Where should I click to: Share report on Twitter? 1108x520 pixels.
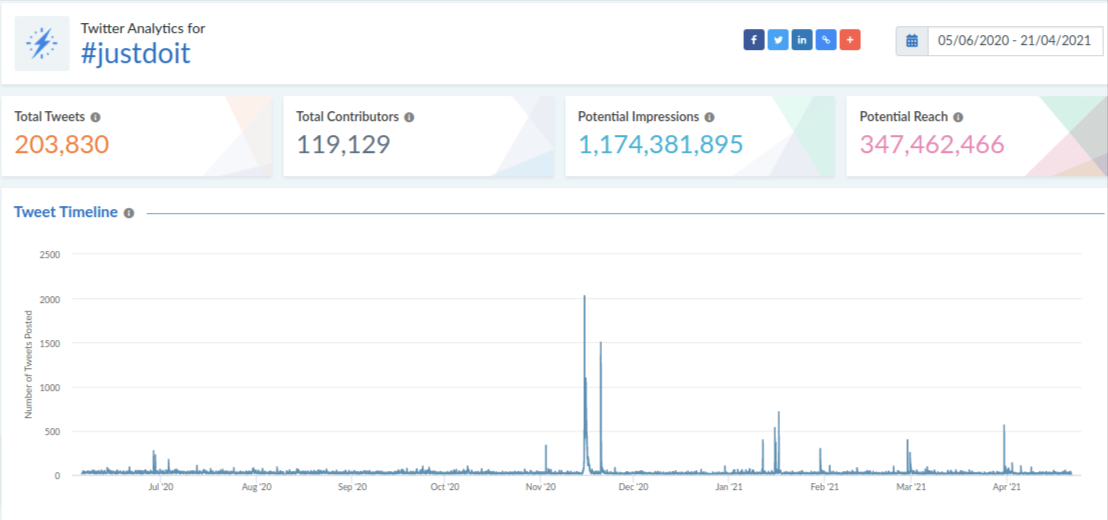pyautogui.click(x=778, y=40)
